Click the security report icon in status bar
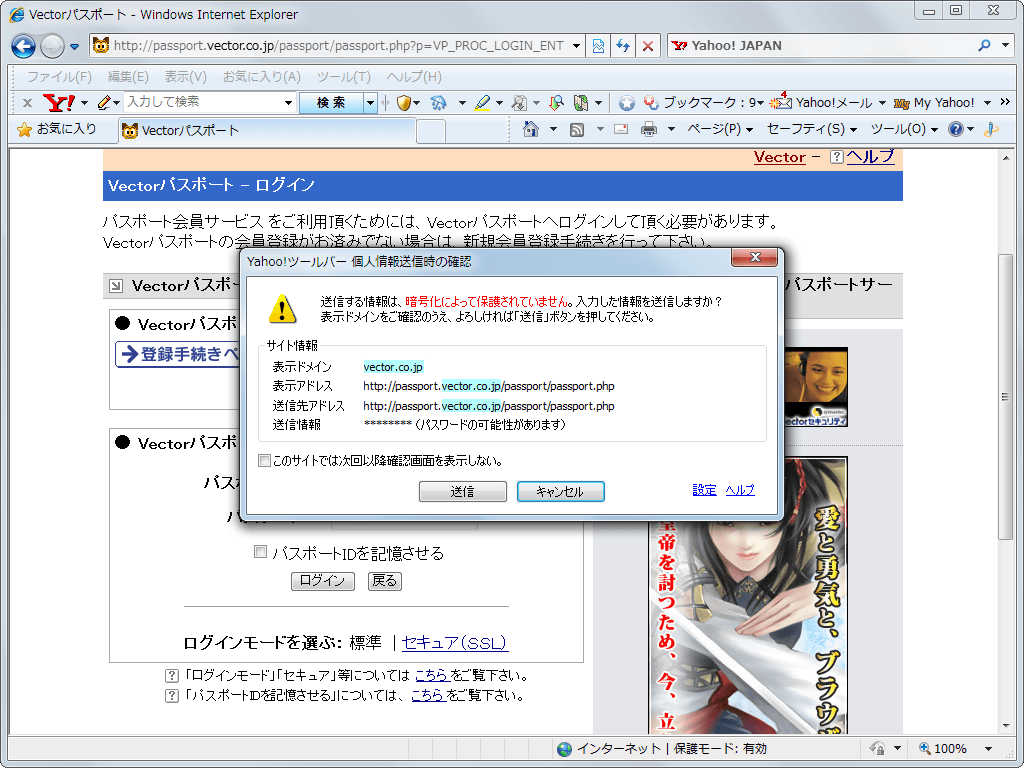The image size is (1024, 768). point(878,748)
